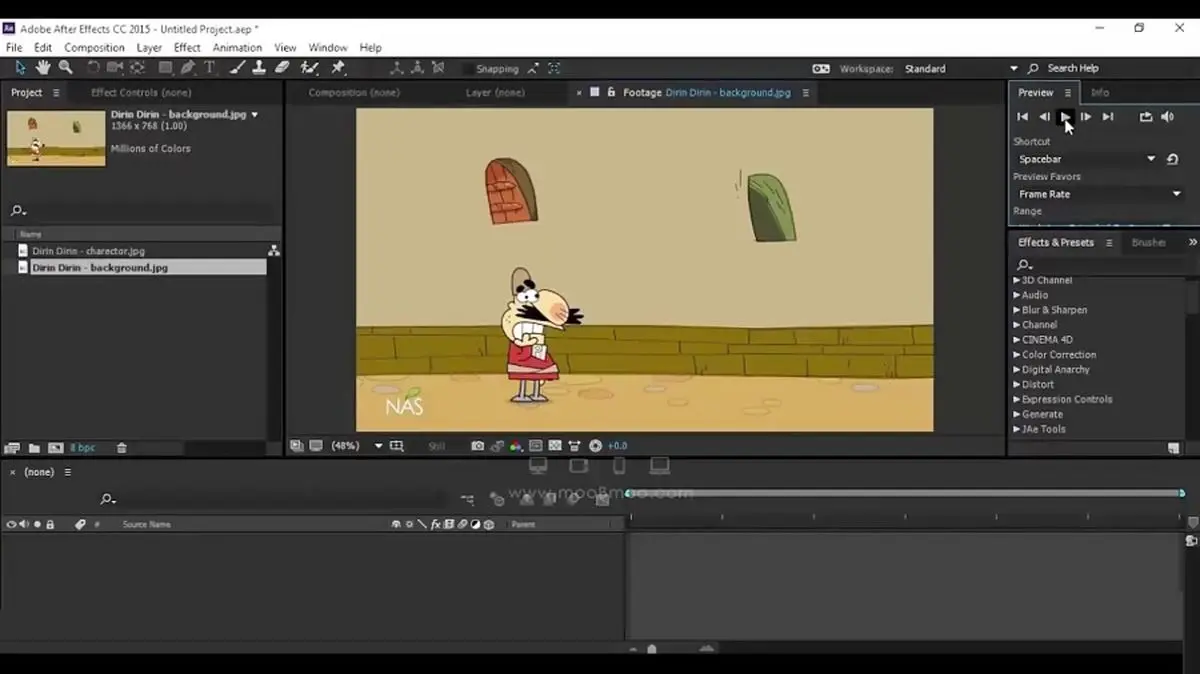Click the flowchart icon beside charector.jpg
Image resolution: width=1200 pixels, height=674 pixels.
pos(273,251)
